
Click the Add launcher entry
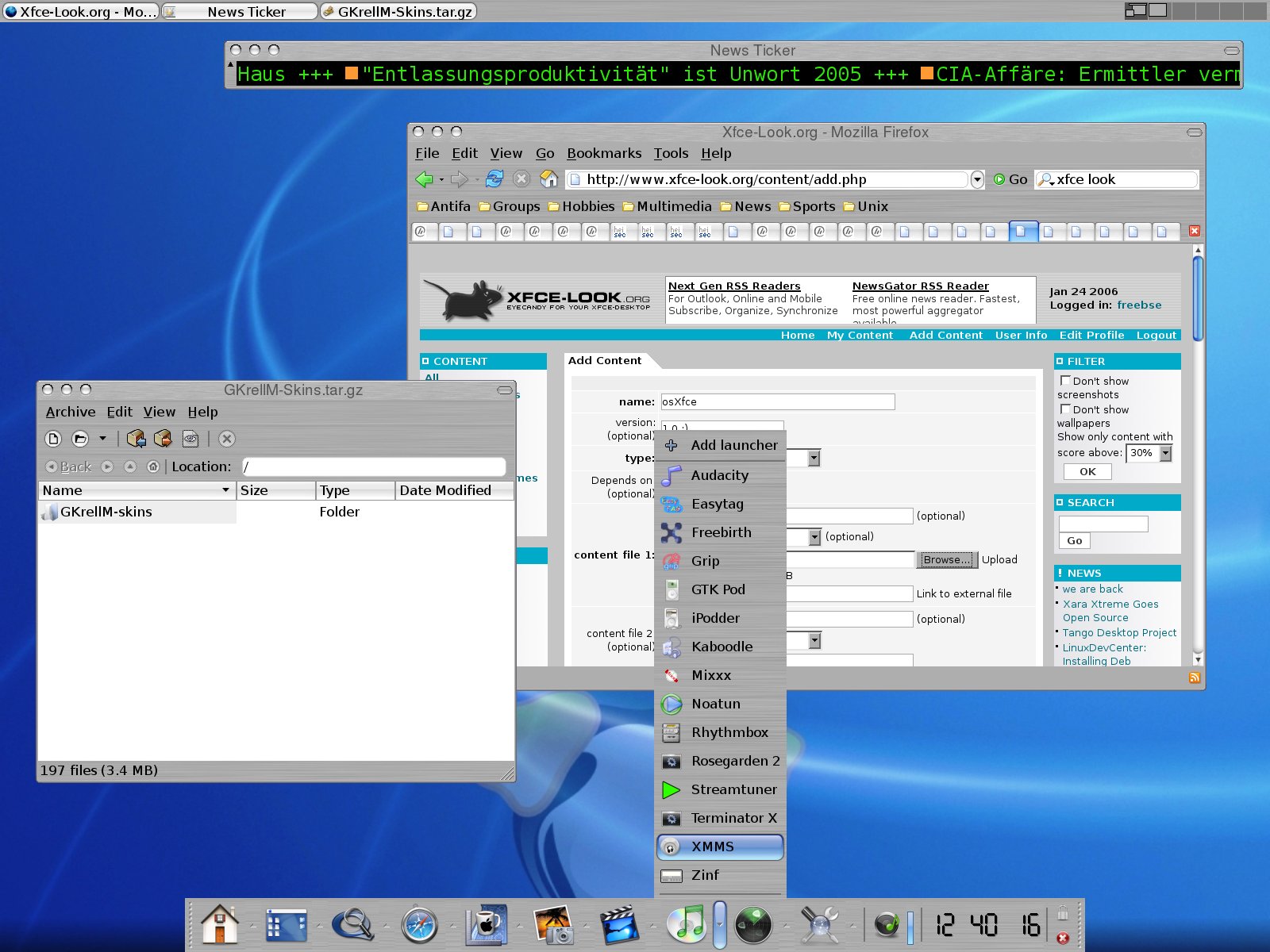720,445
